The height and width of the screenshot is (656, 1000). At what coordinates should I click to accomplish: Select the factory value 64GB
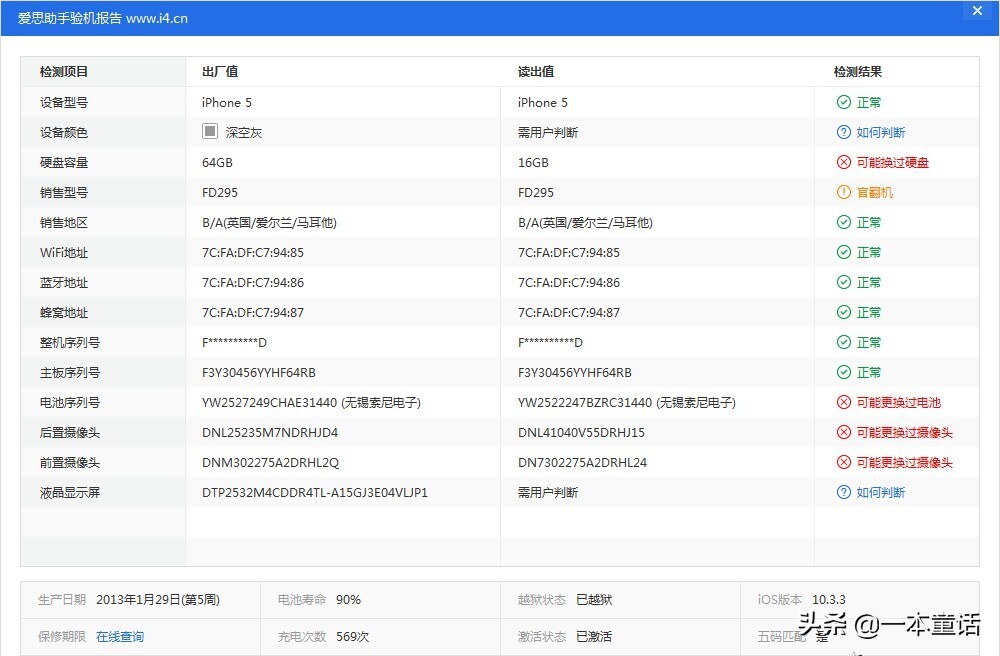217,163
